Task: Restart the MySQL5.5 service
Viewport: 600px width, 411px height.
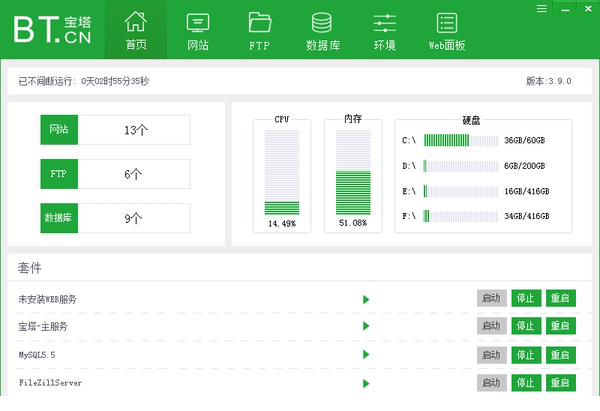Action: click(x=560, y=354)
